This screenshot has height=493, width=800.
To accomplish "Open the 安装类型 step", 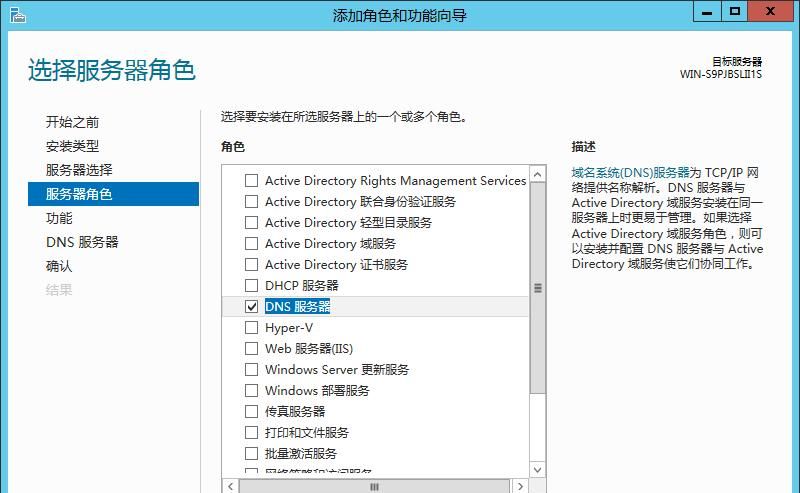I will pyautogui.click(x=72, y=146).
